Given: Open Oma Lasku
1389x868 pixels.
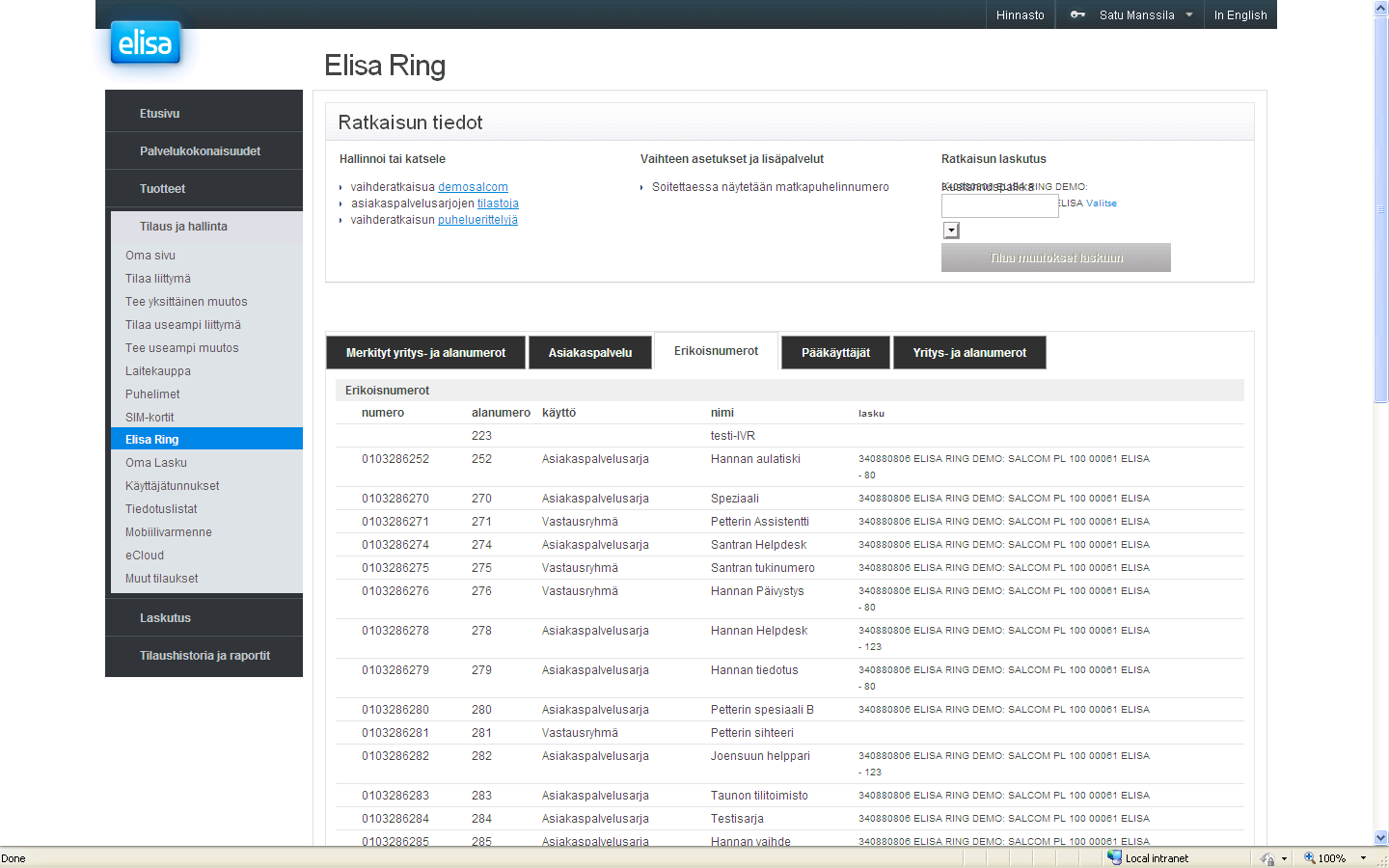Looking at the screenshot, I should pos(156,462).
